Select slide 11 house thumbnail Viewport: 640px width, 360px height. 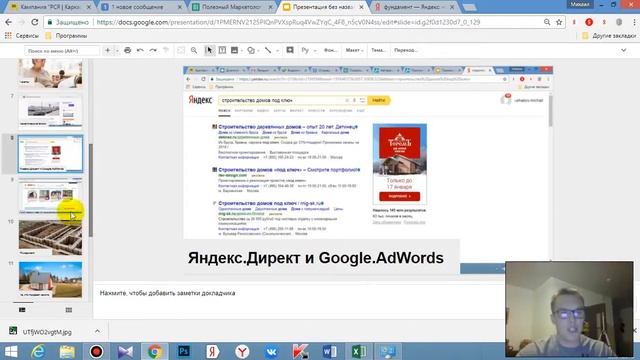coord(50,280)
